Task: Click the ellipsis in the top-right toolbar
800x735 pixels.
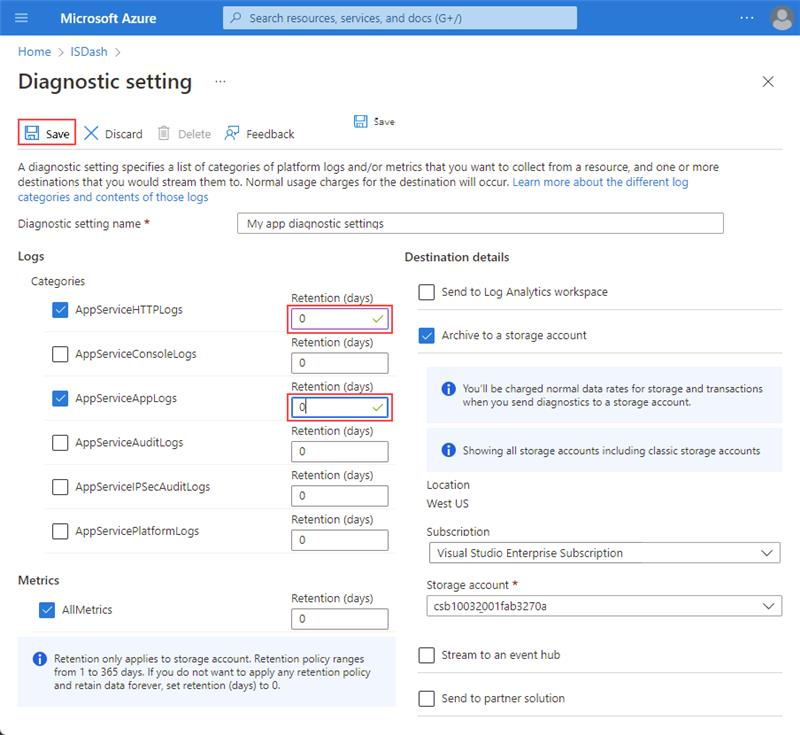Action: [744, 15]
